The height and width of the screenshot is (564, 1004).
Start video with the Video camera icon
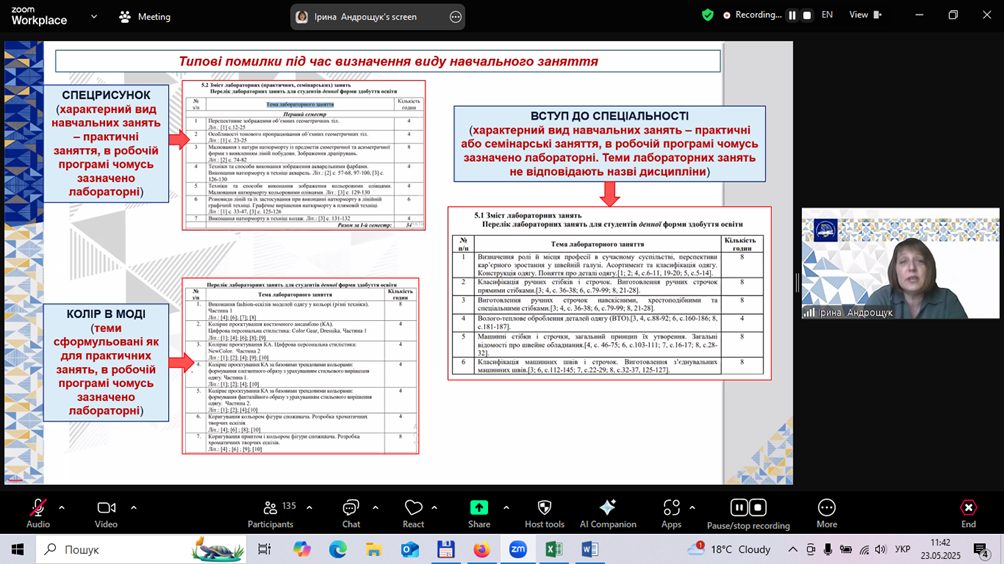tap(106, 508)
